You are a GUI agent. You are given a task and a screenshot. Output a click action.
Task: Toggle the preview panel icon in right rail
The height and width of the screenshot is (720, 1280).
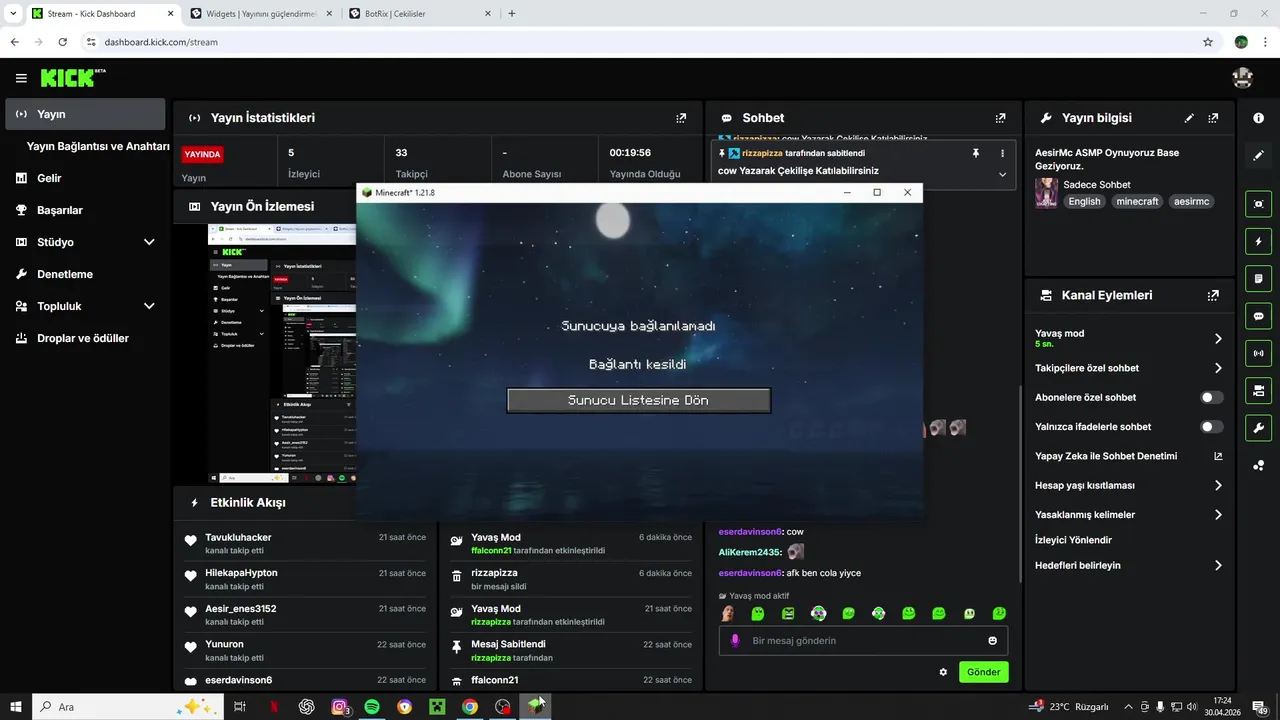(1258, 204)
